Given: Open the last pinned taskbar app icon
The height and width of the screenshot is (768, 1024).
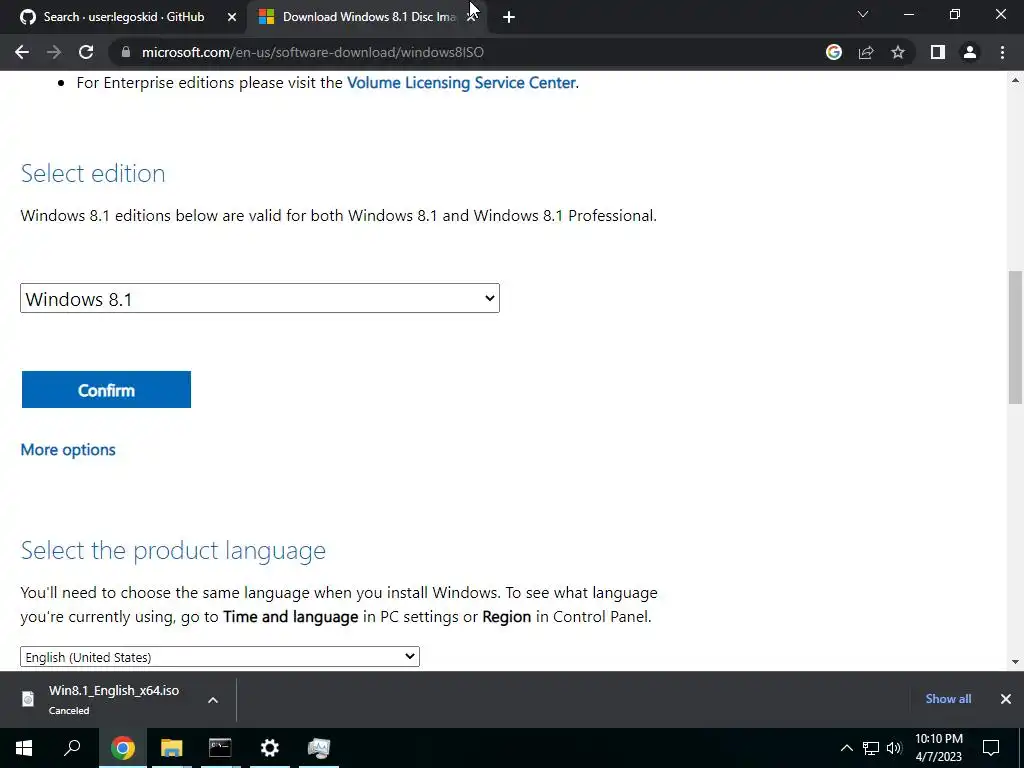Looking at the screenshot, I should 319,748.
